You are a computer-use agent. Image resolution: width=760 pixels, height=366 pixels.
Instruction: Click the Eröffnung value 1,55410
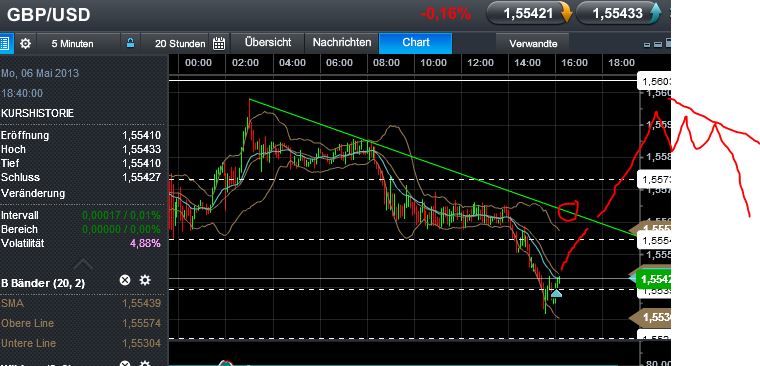pyautogui.click(x=141, y=135)
